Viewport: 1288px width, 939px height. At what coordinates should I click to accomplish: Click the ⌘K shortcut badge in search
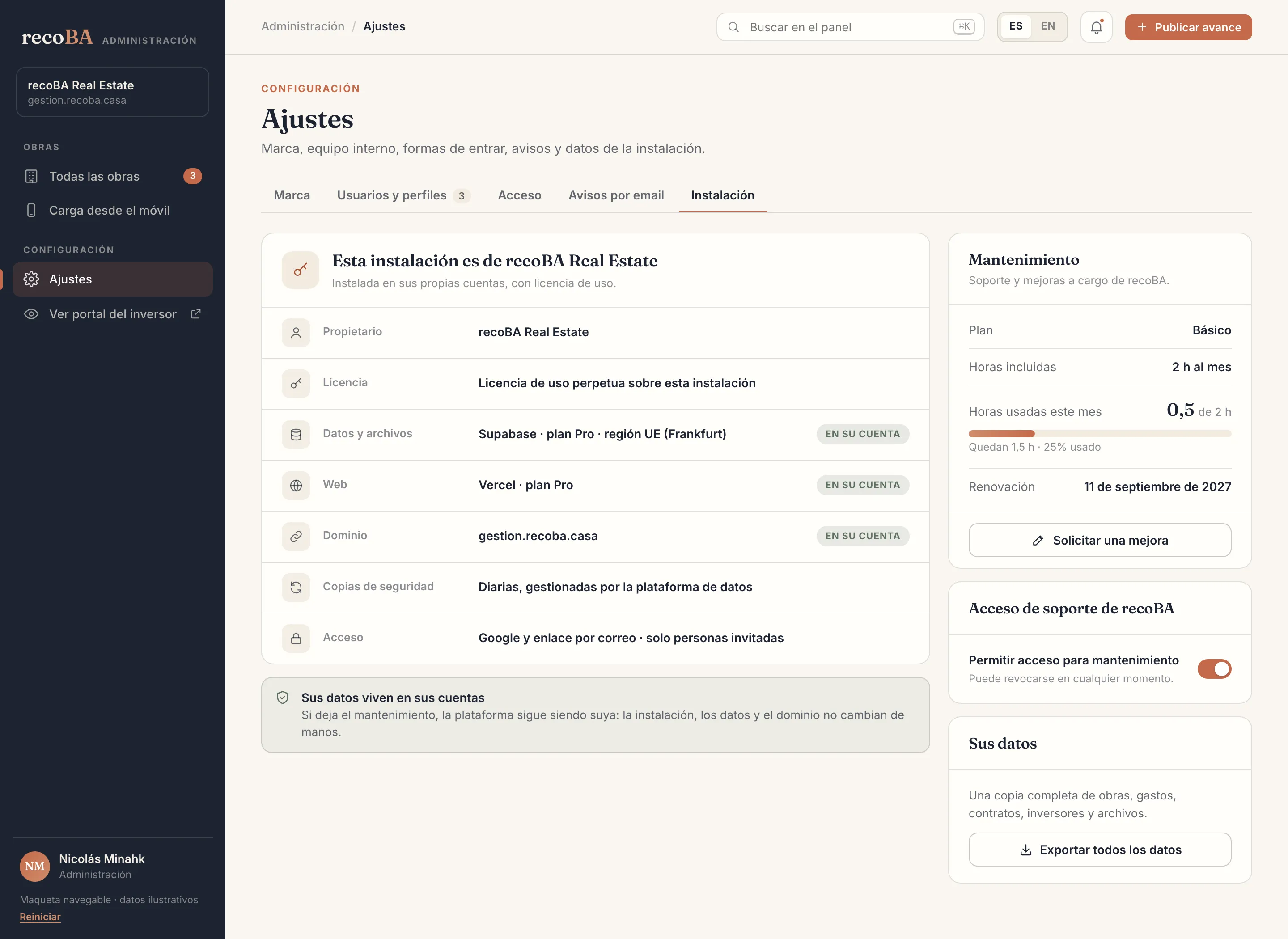[x=964, y=26]
